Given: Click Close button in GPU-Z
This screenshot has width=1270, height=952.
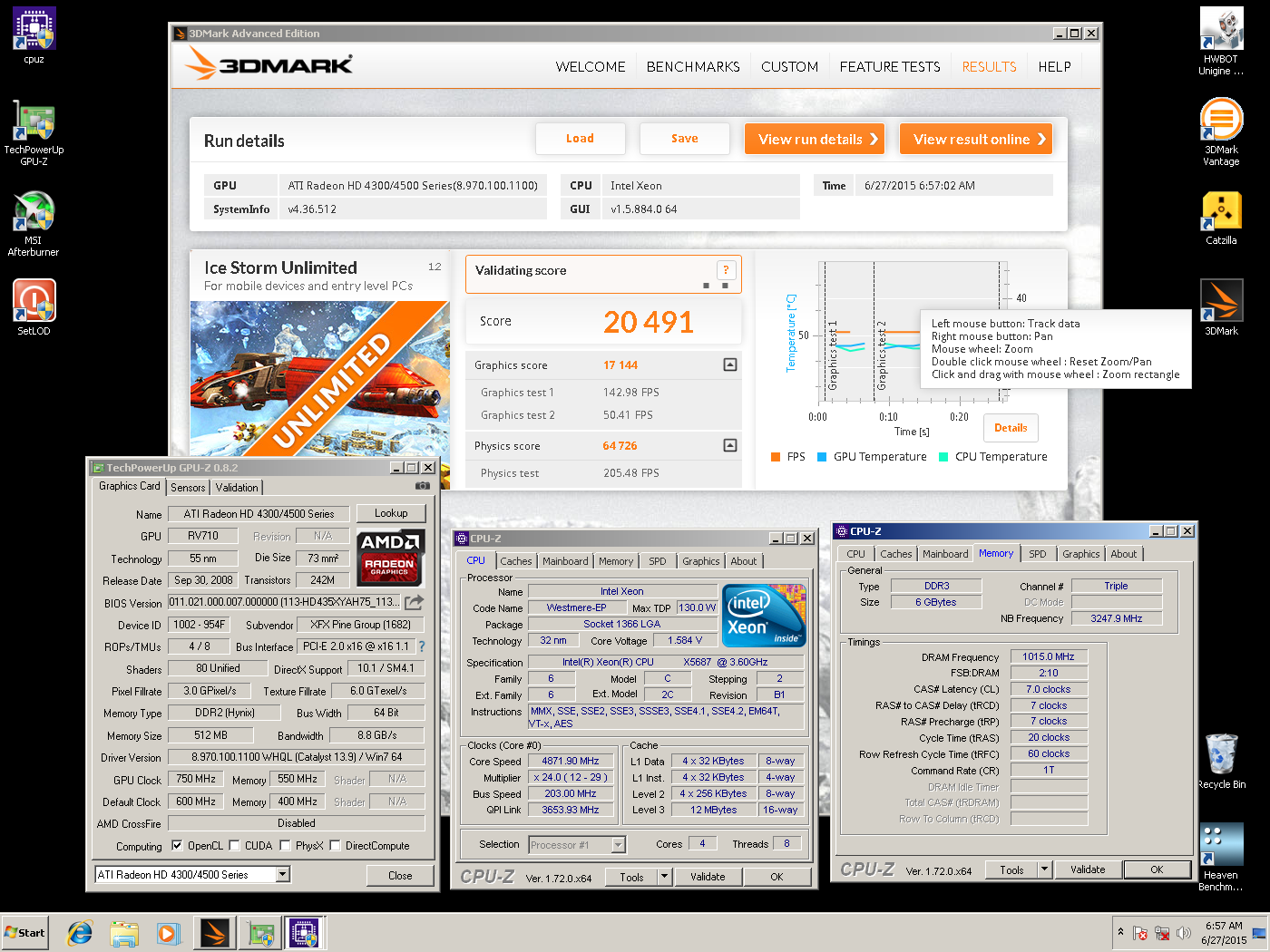Looking at the screenshot, I should point(400,876).
